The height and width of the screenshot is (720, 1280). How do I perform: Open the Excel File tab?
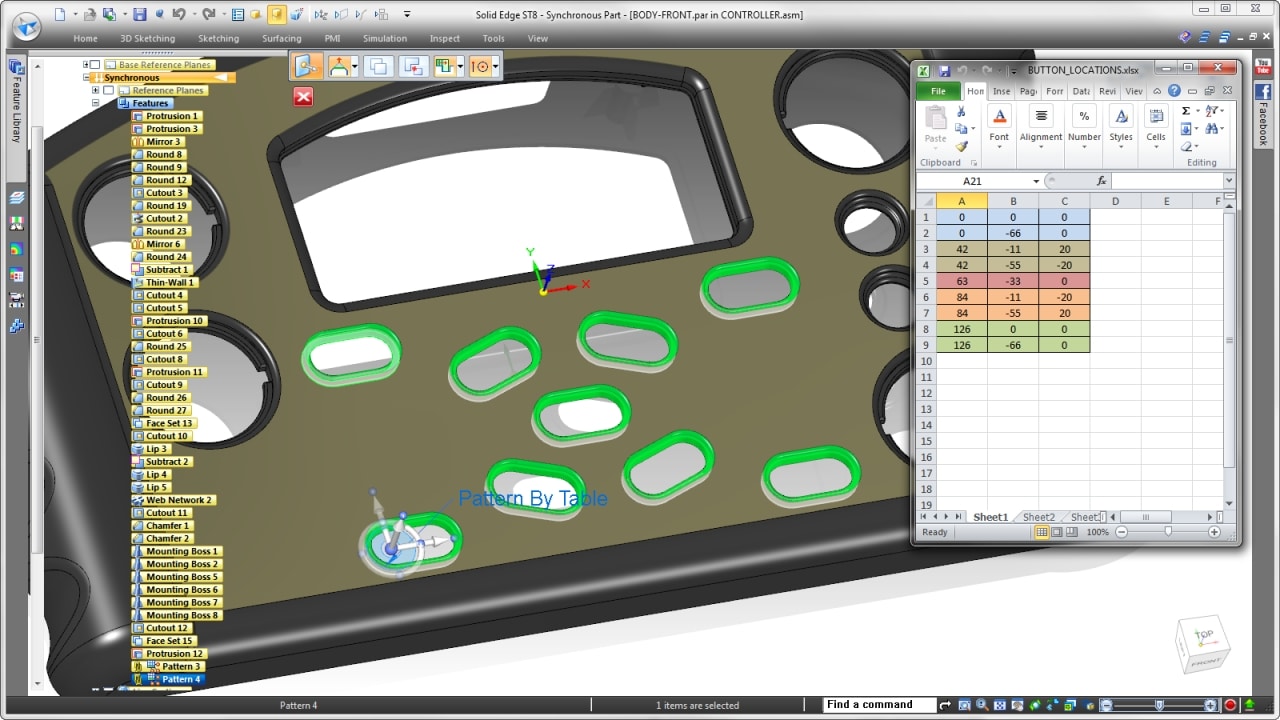click(938, 91)
